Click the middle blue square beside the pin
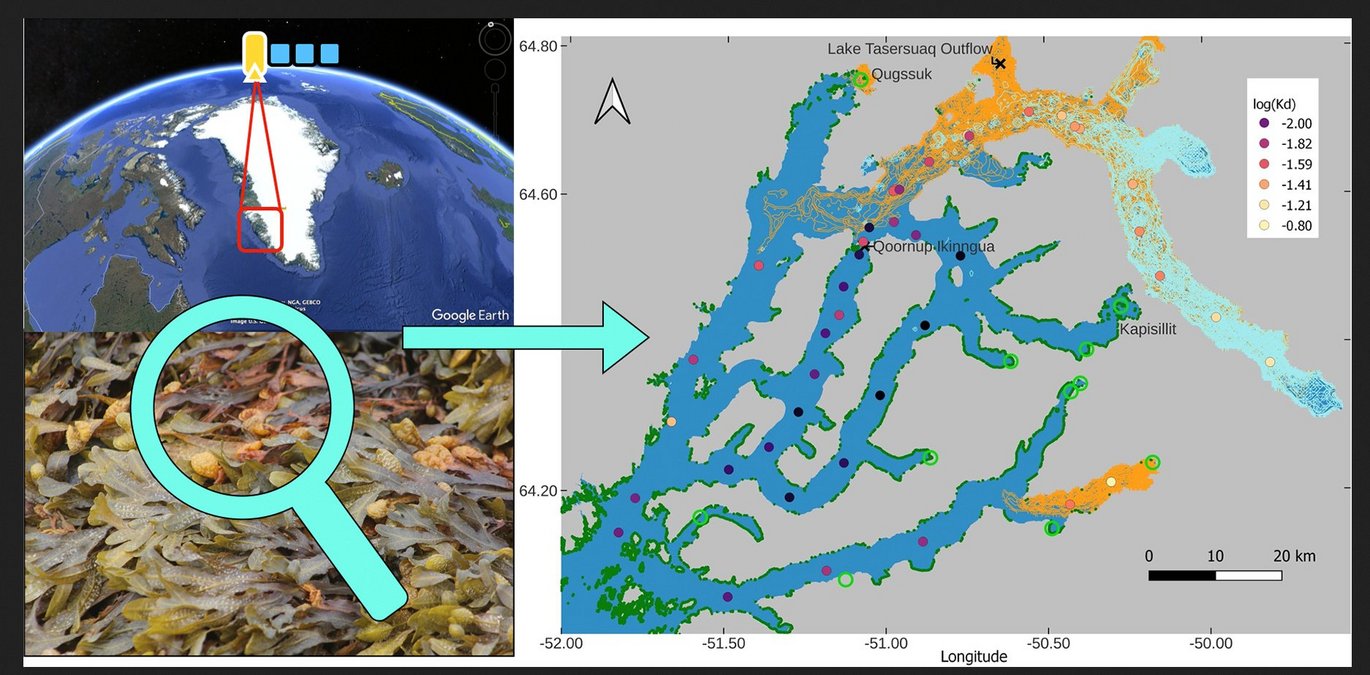Viewport: 1370px width, 675px height. coord(305,53)
